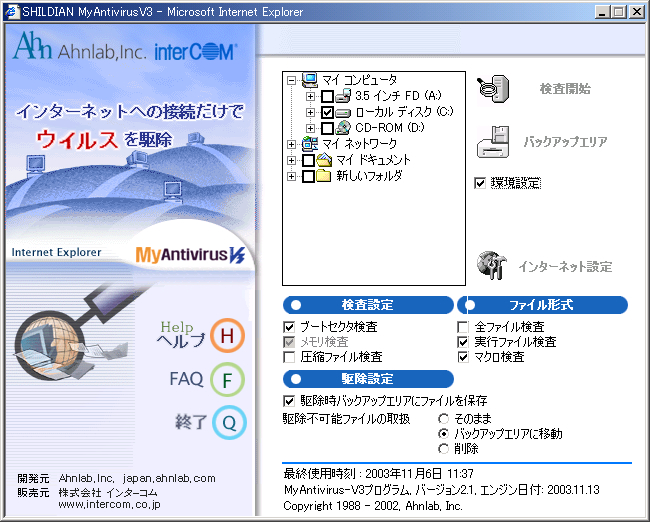Check the 新しいフォルダ checkbox

click(308, 176)
